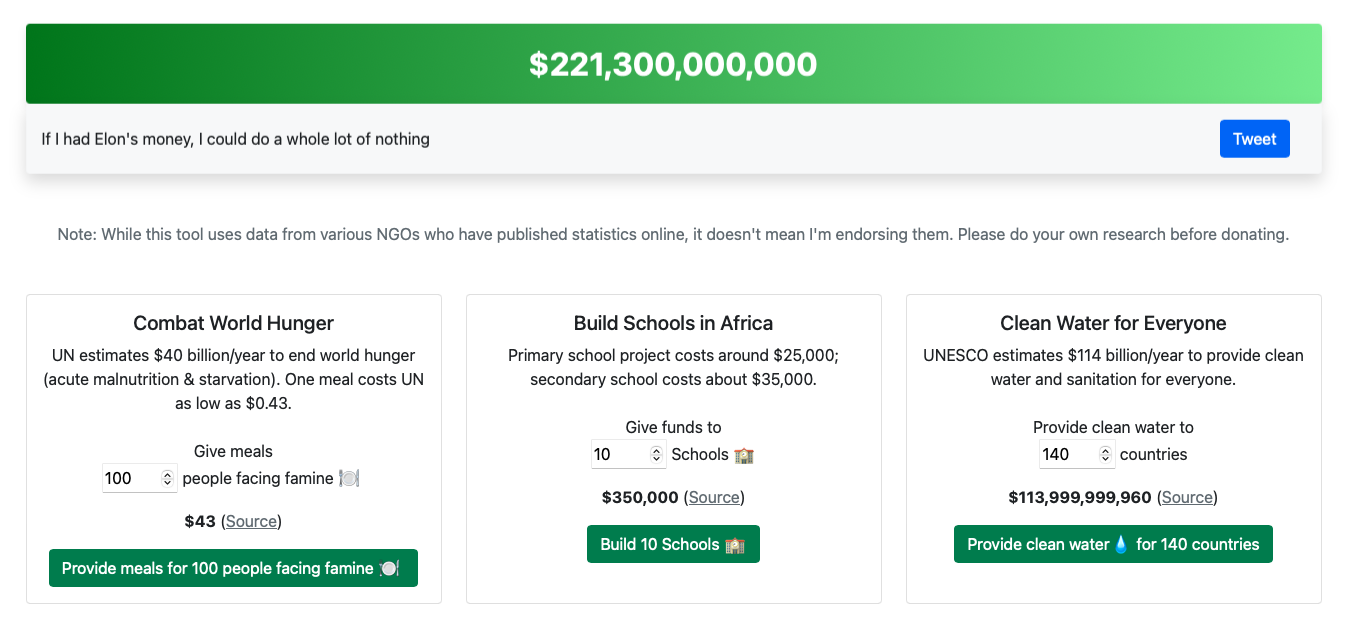Image resolution: width=1350 pixels, height=620 pixels.
Task: Click Provide clean water for 140 countries button
Action: tap(1113, 544)
